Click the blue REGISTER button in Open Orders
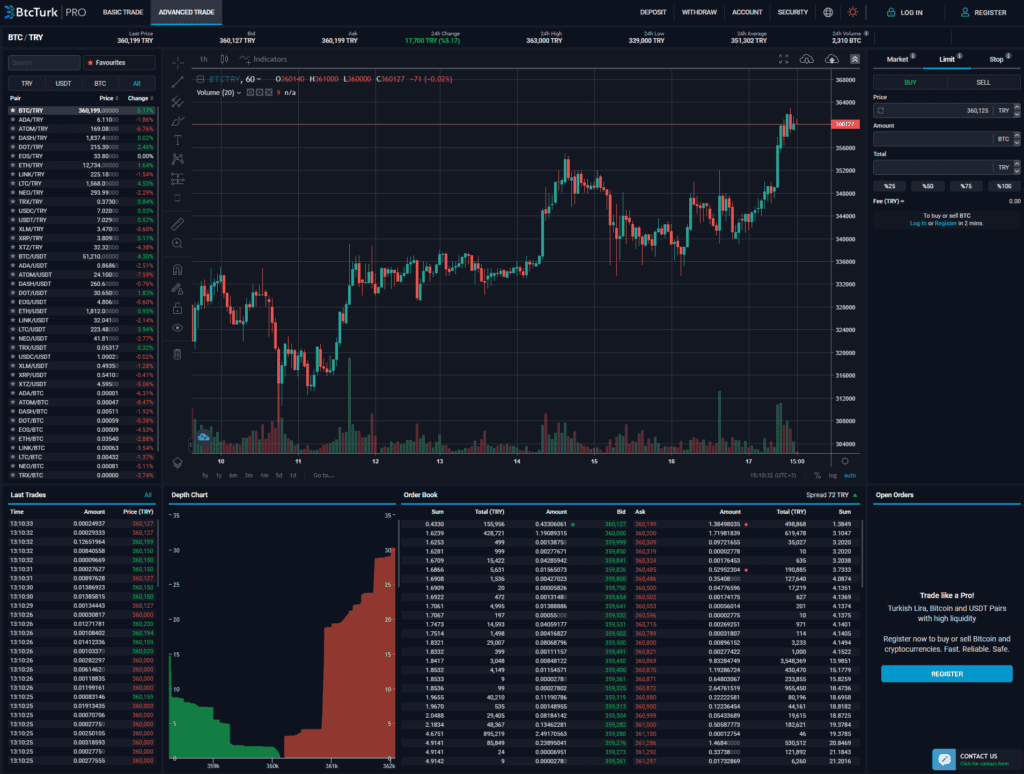This screenshot has height=774, width=1024. pos(947,674)
